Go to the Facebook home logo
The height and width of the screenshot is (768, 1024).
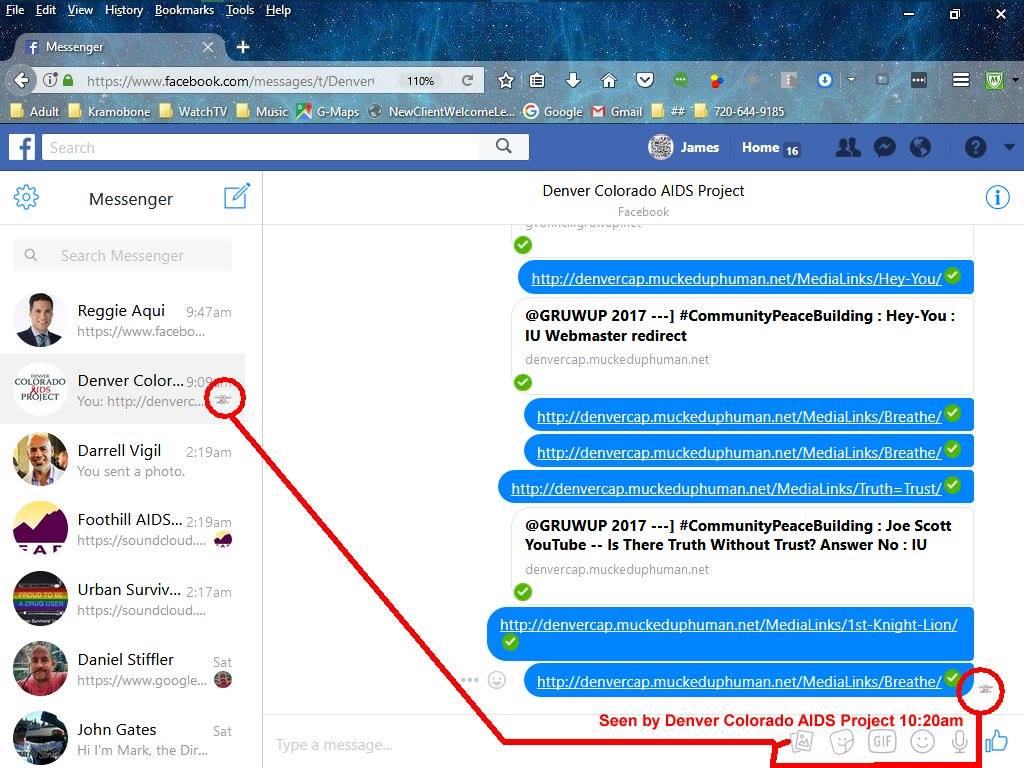coord(22,148)
